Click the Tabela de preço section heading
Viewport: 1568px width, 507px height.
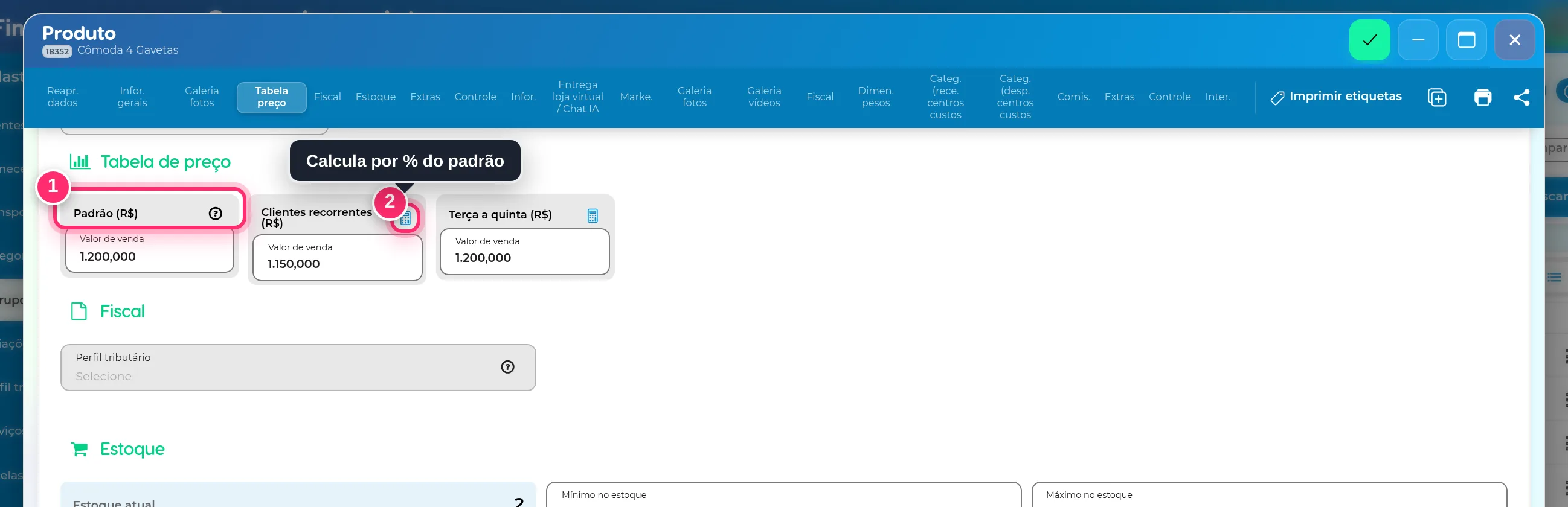coord(165,162)
